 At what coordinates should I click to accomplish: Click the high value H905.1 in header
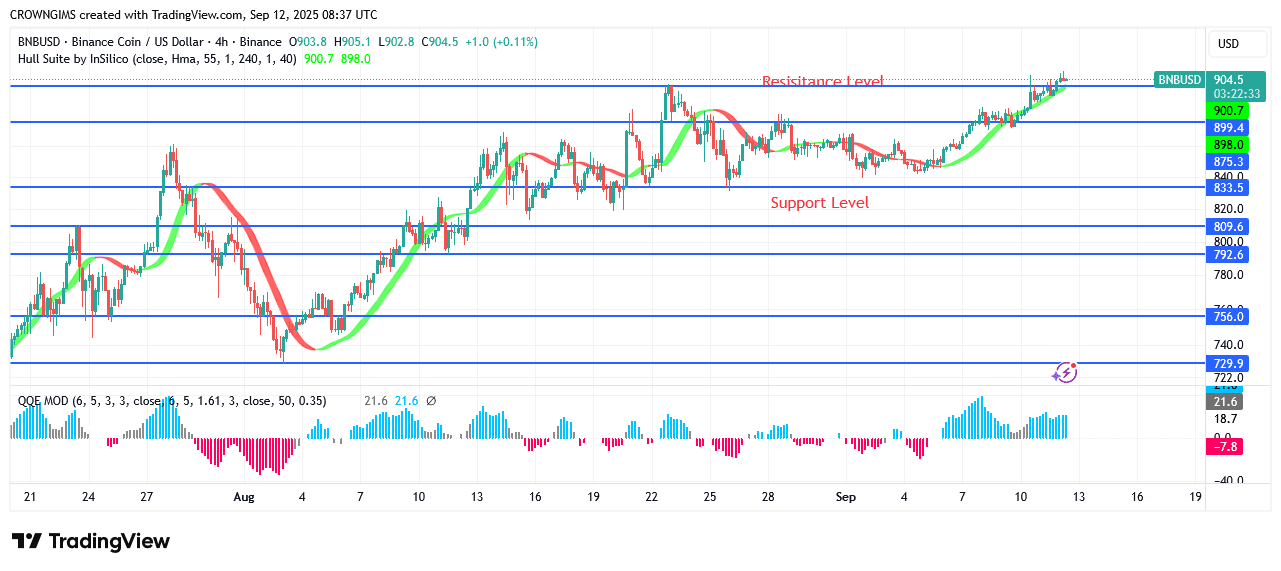pyautogui.click(x=353, y=42)
